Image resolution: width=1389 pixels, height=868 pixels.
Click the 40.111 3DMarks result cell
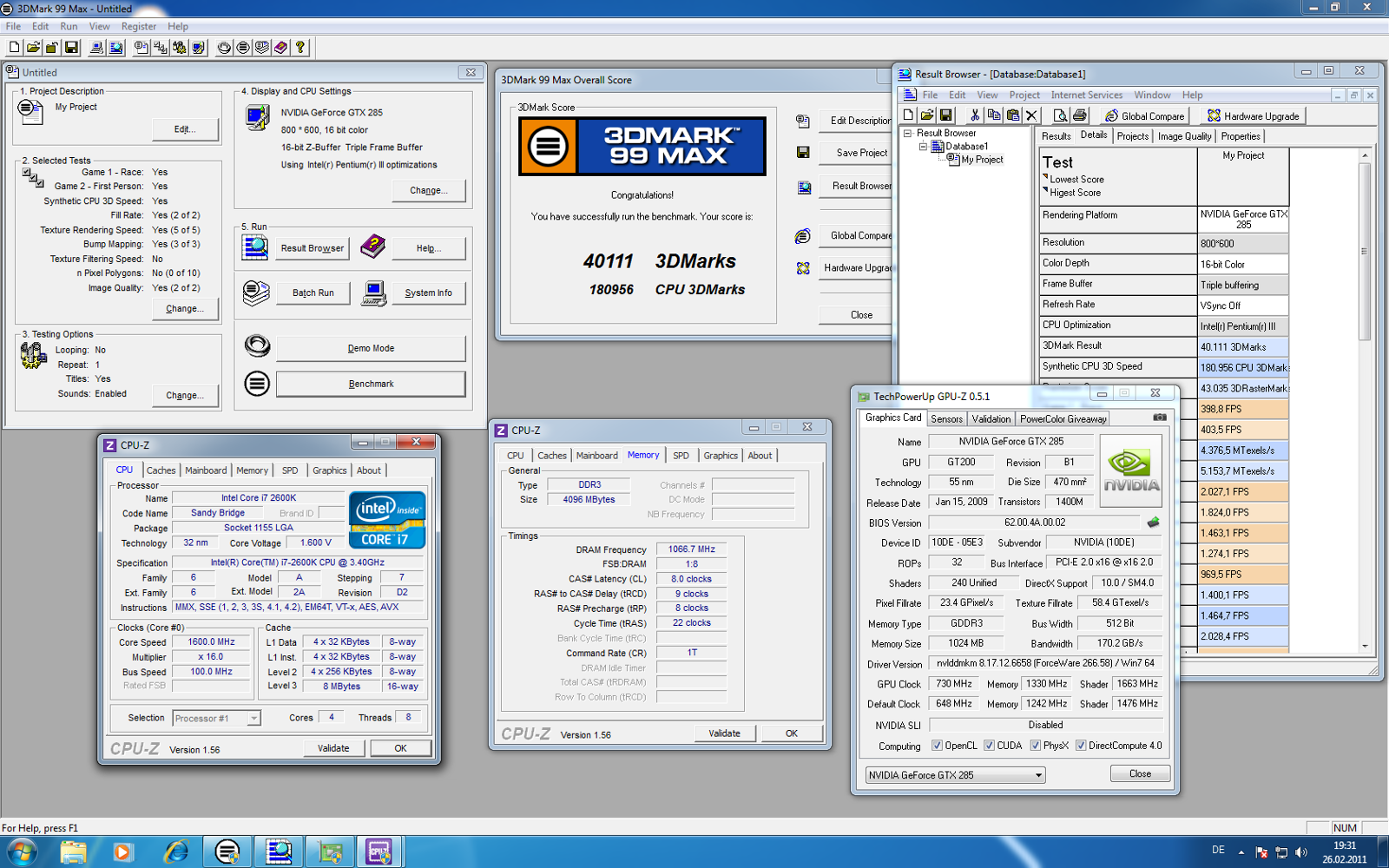(x=1243, y=347)
